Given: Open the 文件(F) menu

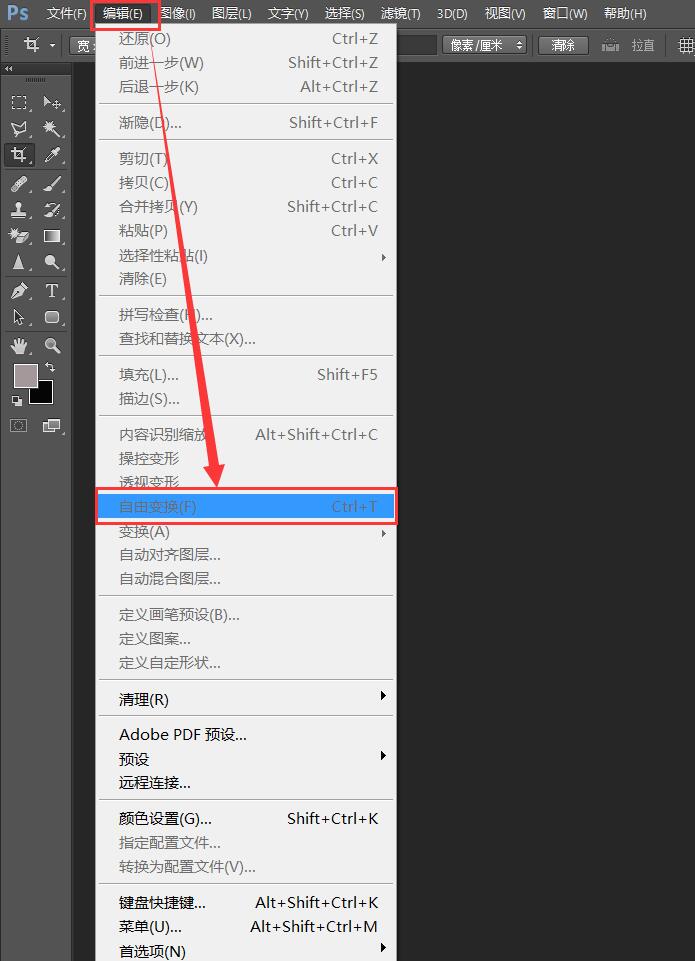Looking at the screenshot, I should pos(67,13).
